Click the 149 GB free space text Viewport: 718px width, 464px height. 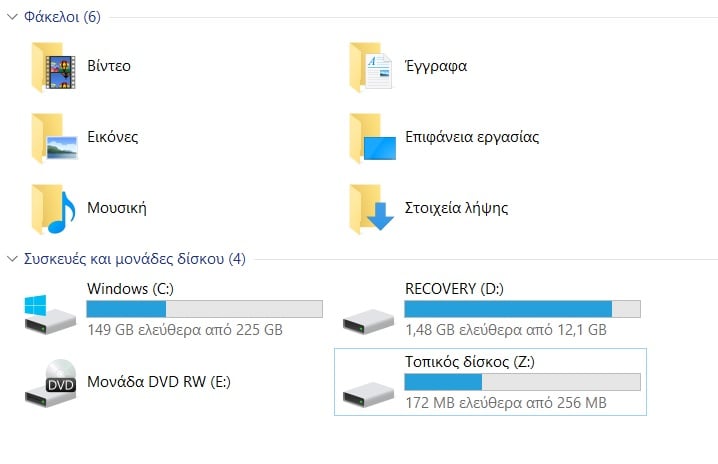tap(184, 329)
